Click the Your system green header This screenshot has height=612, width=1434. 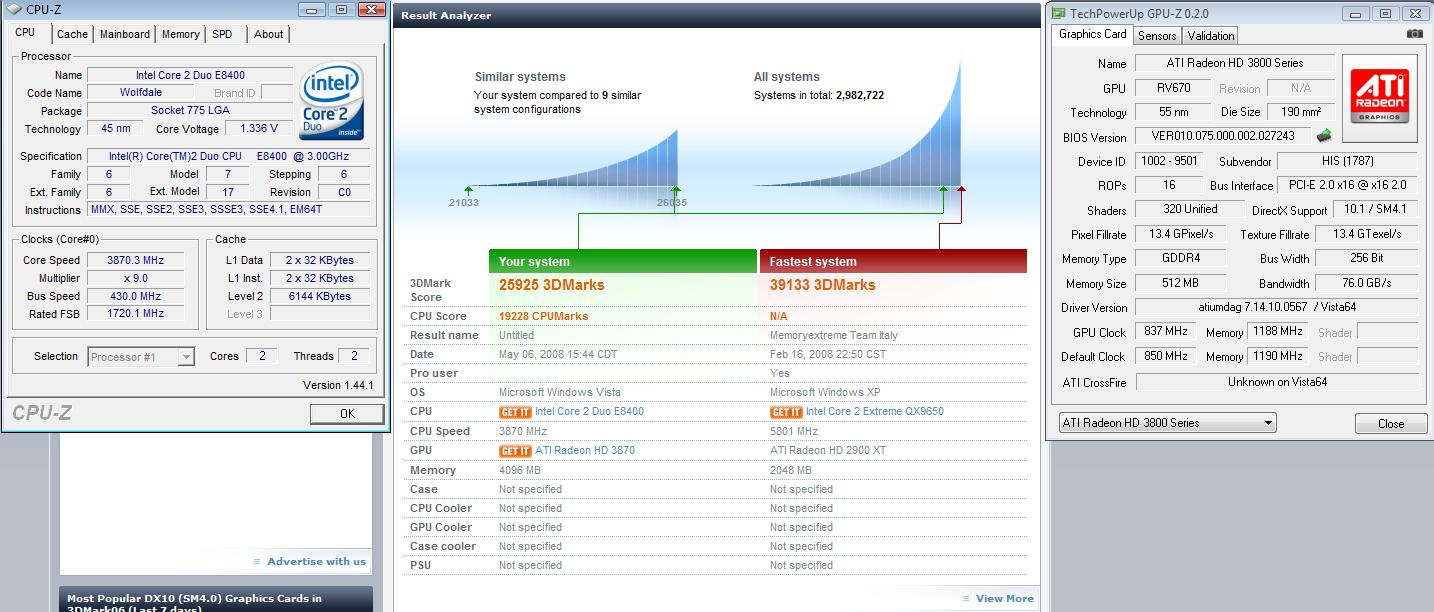[x=622, y=261]
